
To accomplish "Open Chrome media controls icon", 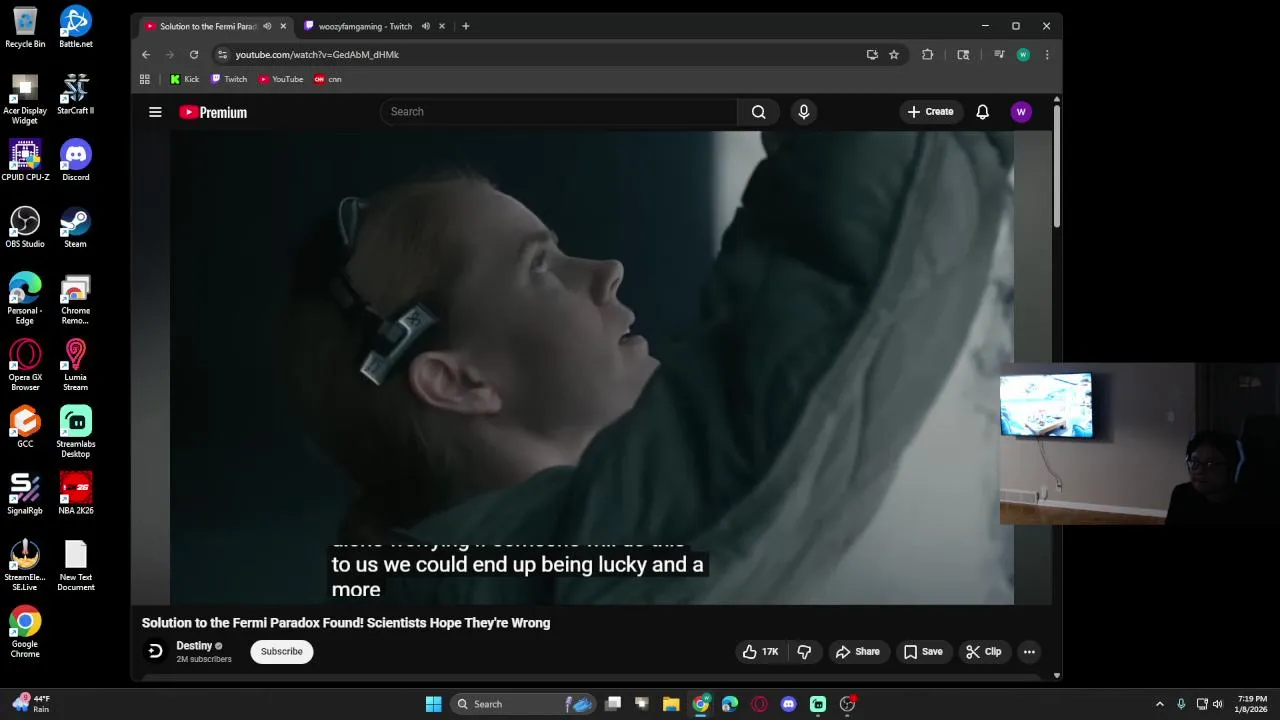I will click(x=999, y=55).
